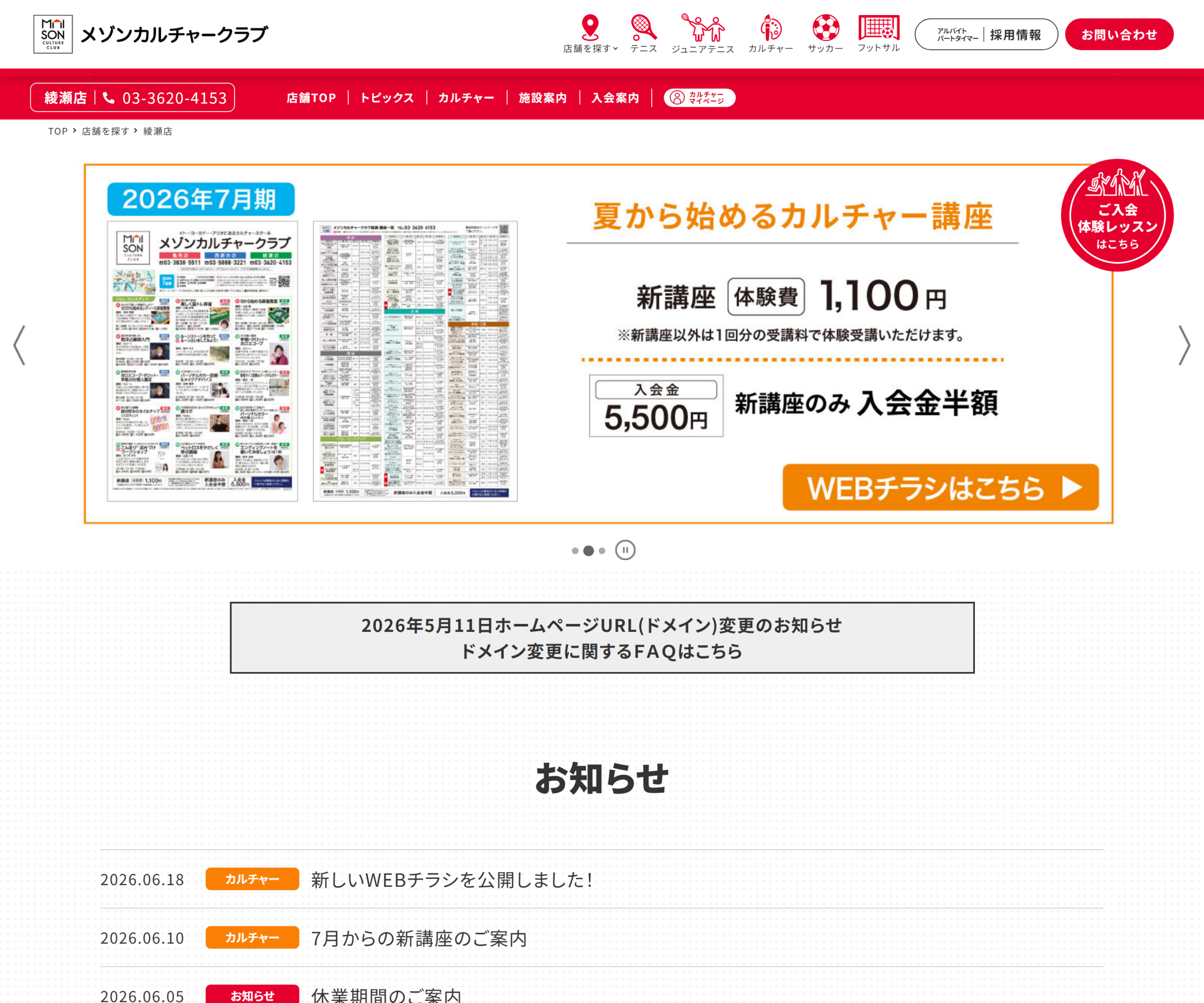1204x1003 pixels.
Task: Open 採用情報 recruitment button
Action: tap(986, 34)
